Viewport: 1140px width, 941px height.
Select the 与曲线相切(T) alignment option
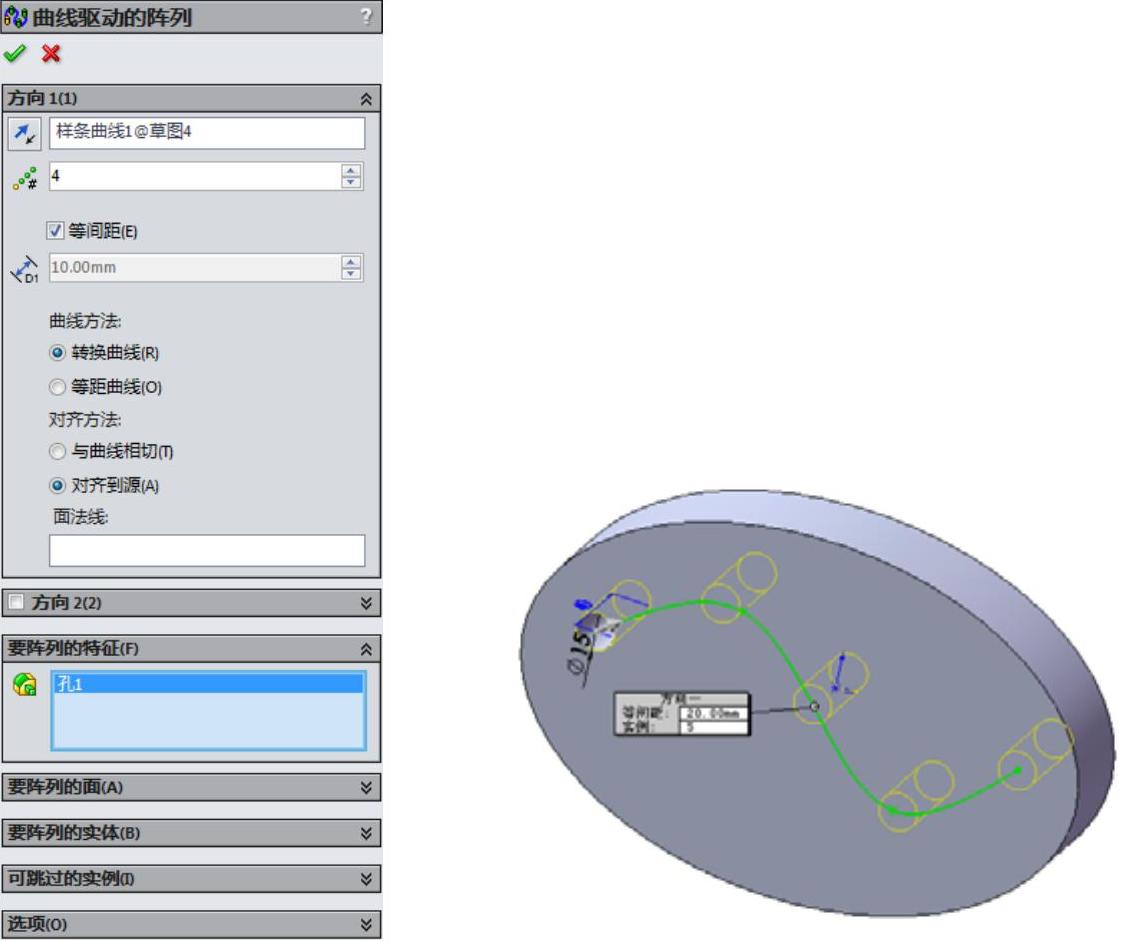(57, 452)
